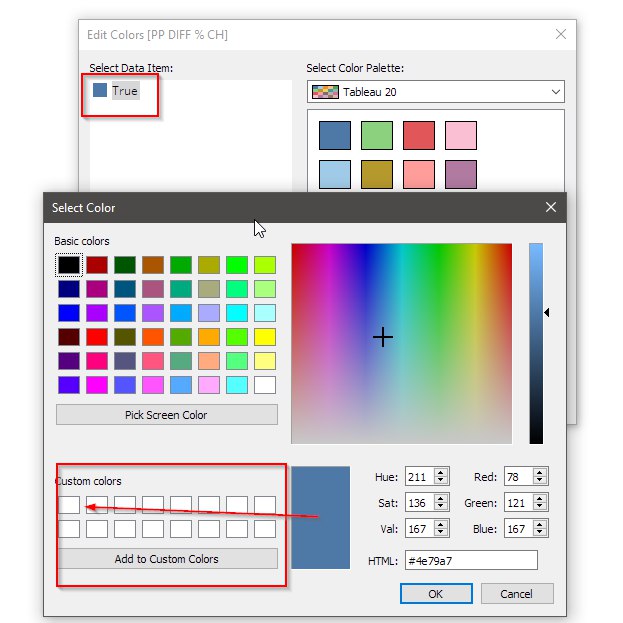Pick the red swatch in Tableau 20 palette
The height and width of the screenshot is (623, 623).
419,135
